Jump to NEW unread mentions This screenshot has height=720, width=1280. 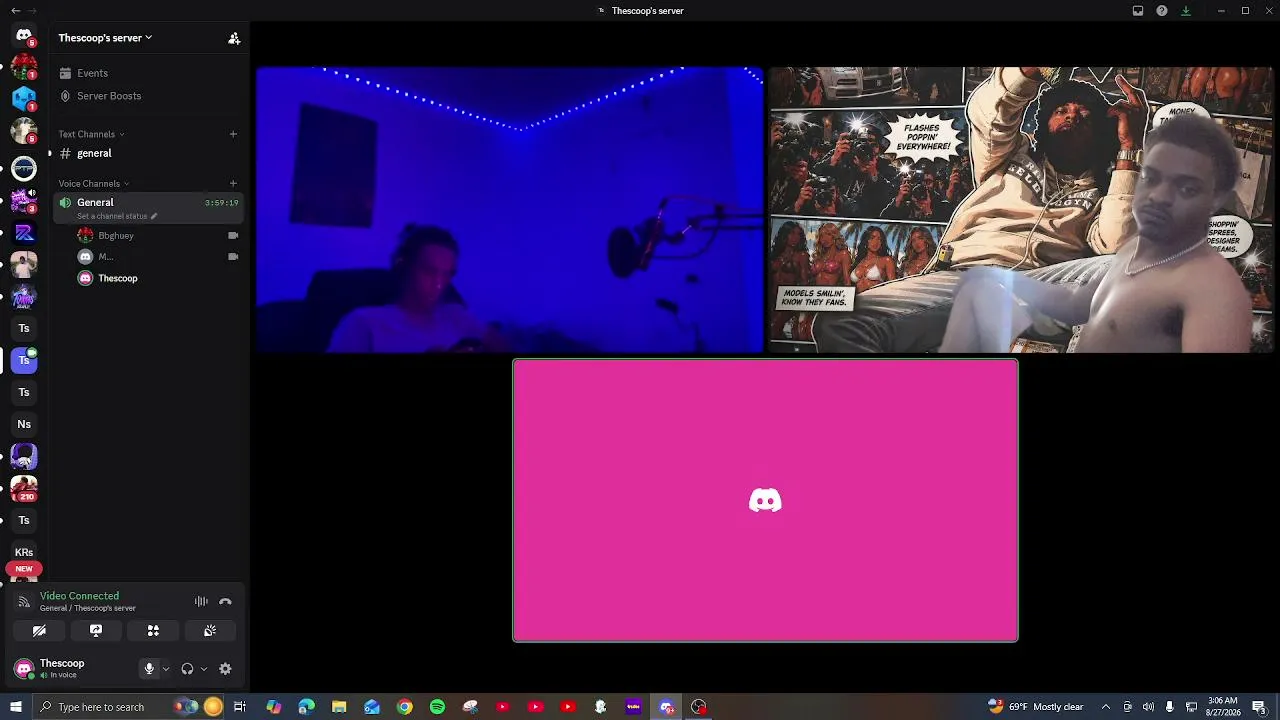pos(24,569)
